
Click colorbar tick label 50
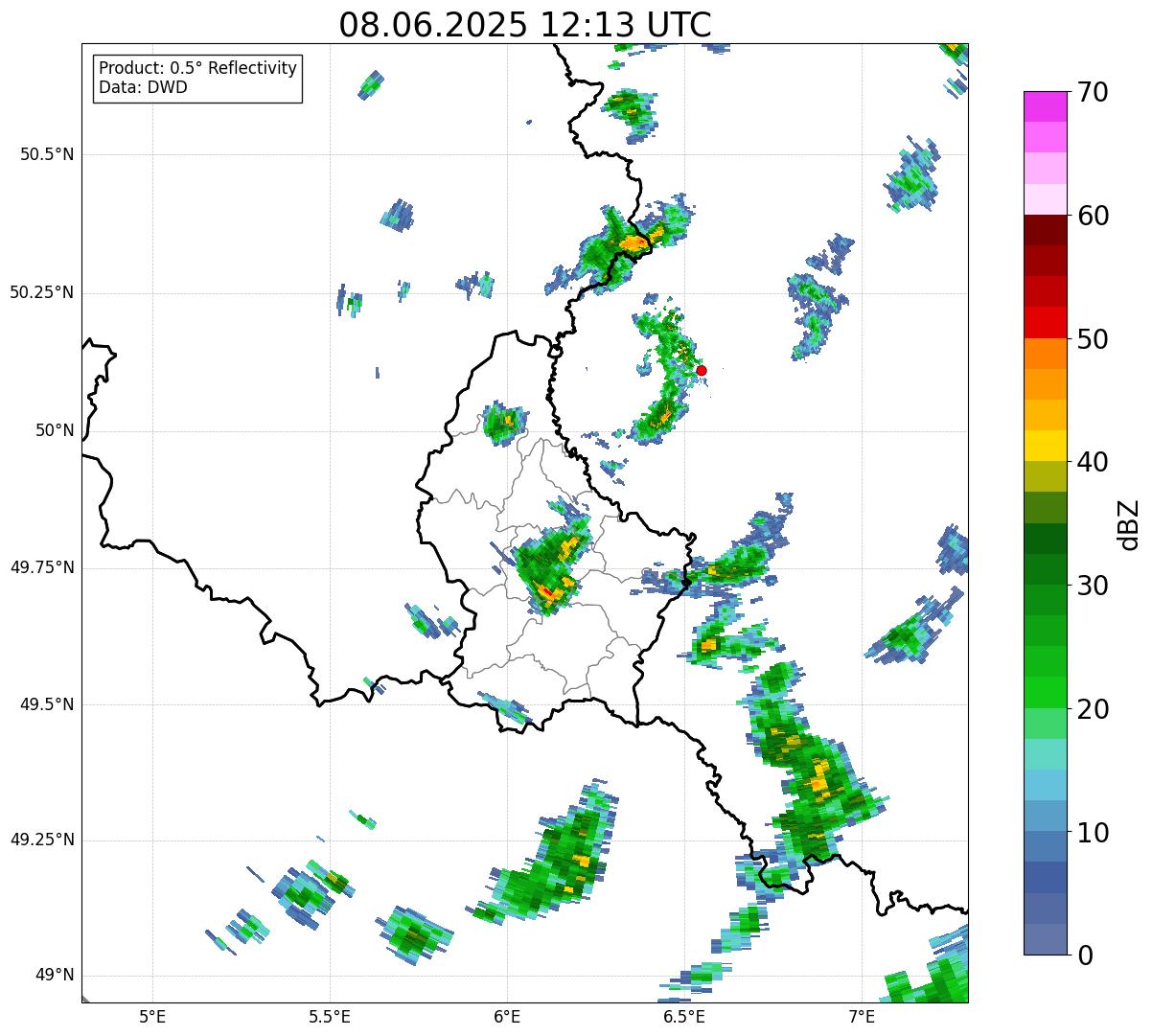tap(1092, 339)
